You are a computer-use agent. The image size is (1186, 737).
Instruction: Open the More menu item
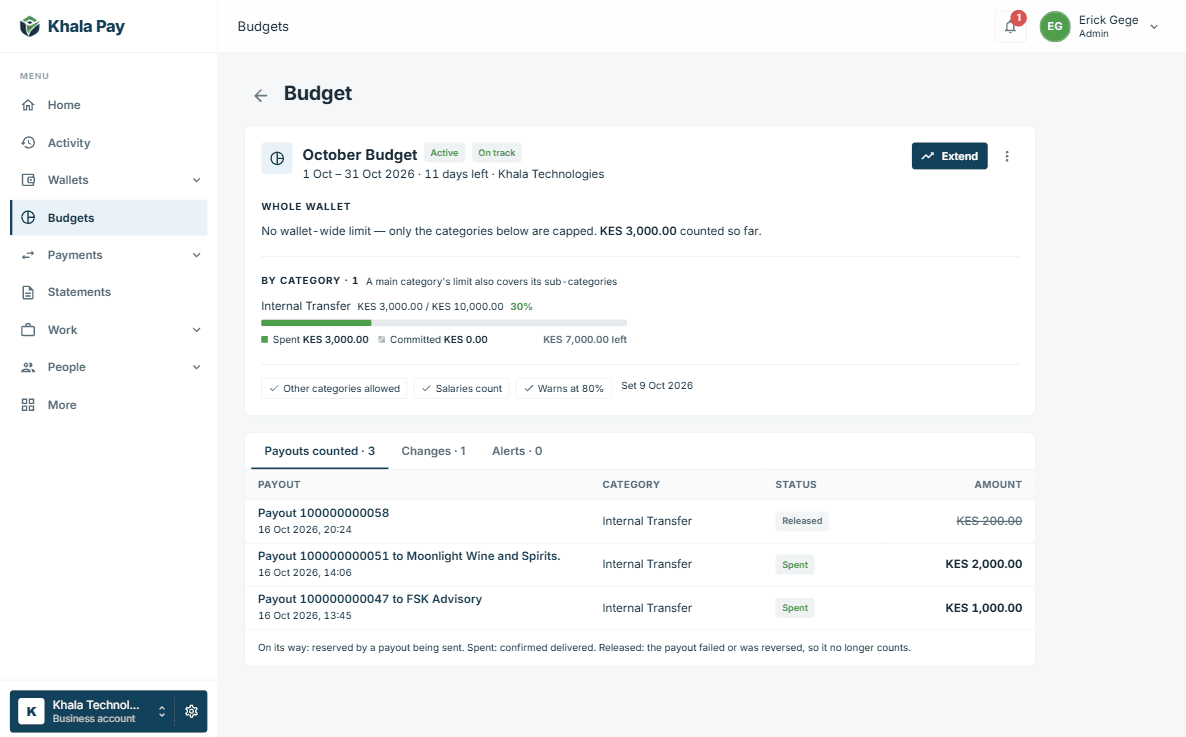[108, 405]
